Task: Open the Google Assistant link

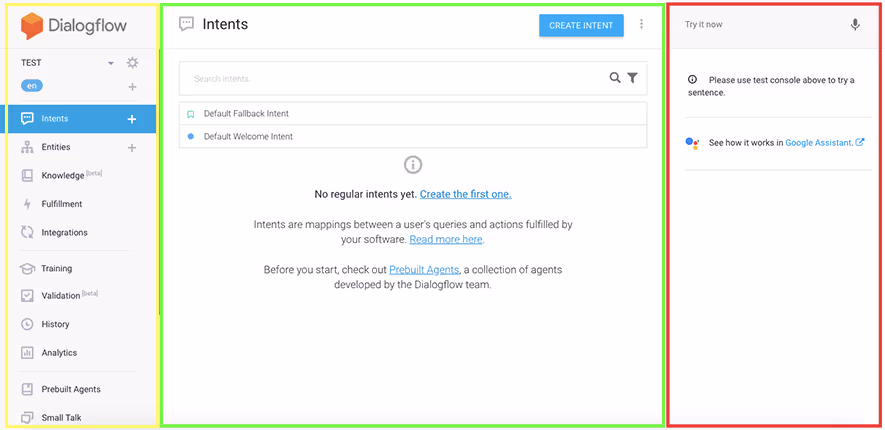Action: click(819, 143)
